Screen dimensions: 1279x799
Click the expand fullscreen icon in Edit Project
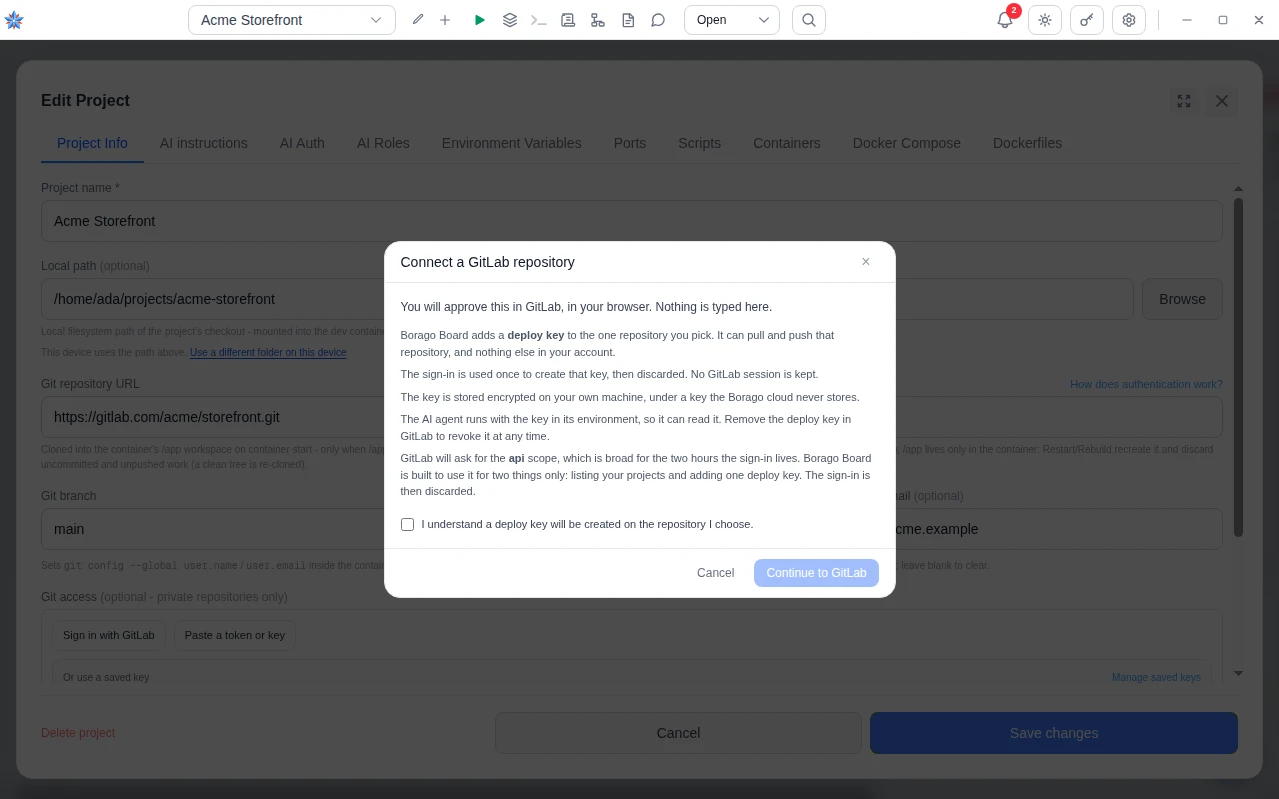[1184, 101]
